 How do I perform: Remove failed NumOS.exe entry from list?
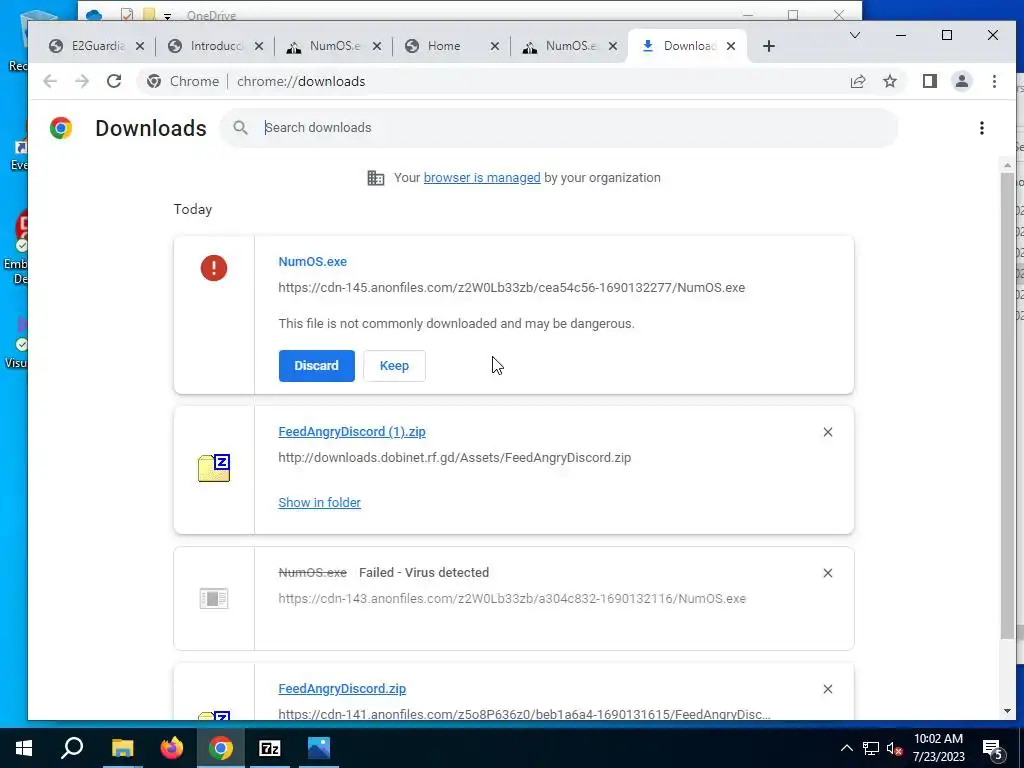tap(827, 573)
